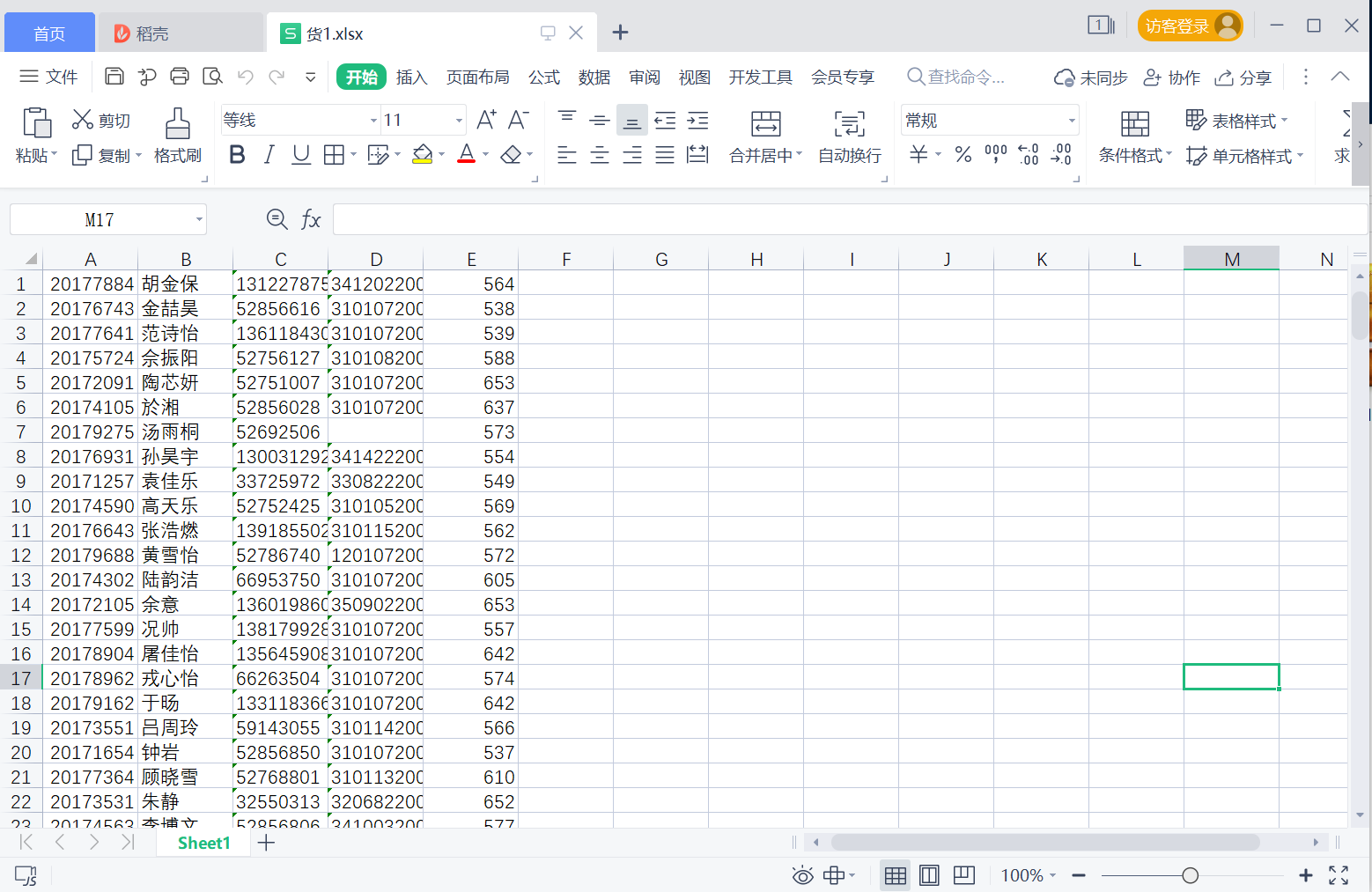
Task: Open borders dropdown arrow
Action: pos(354,155)
